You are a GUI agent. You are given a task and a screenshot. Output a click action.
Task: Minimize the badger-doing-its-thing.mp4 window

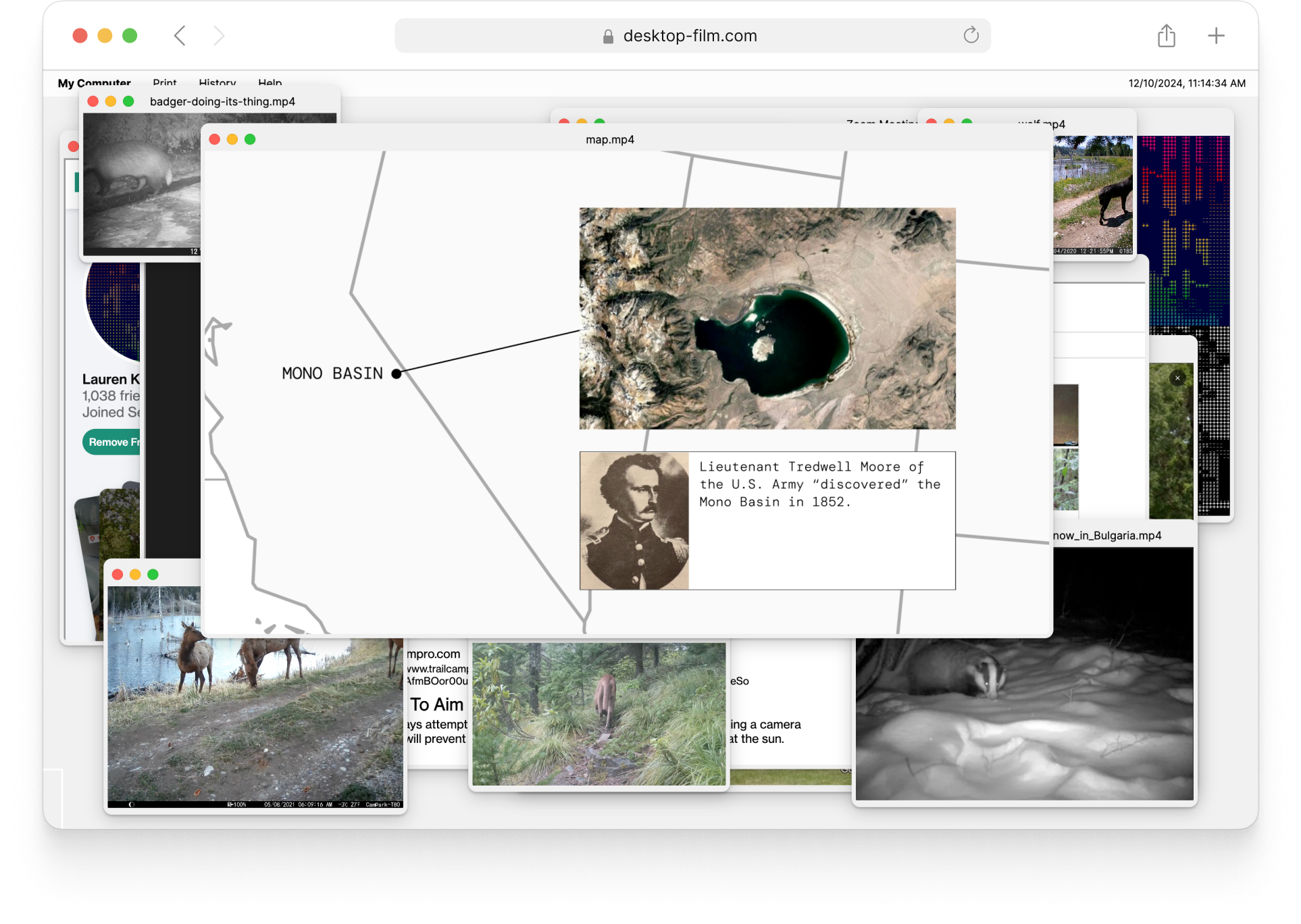click(x=111, y=101)
